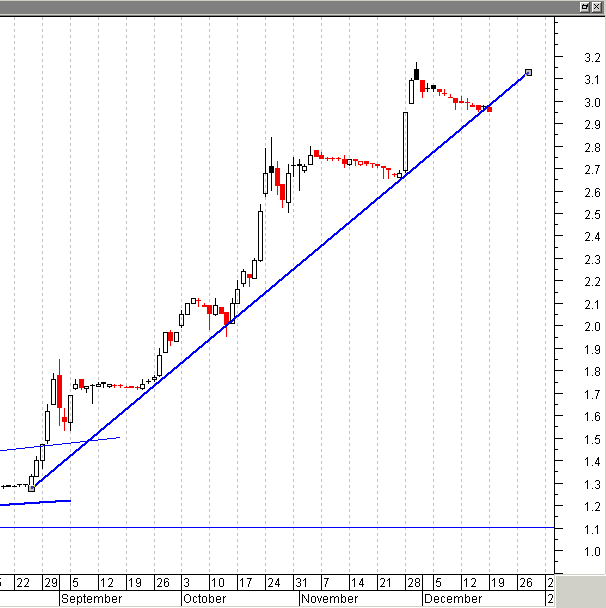
Task: Select the trendline's lower start handle near 1.3
Action: (32, 489)
